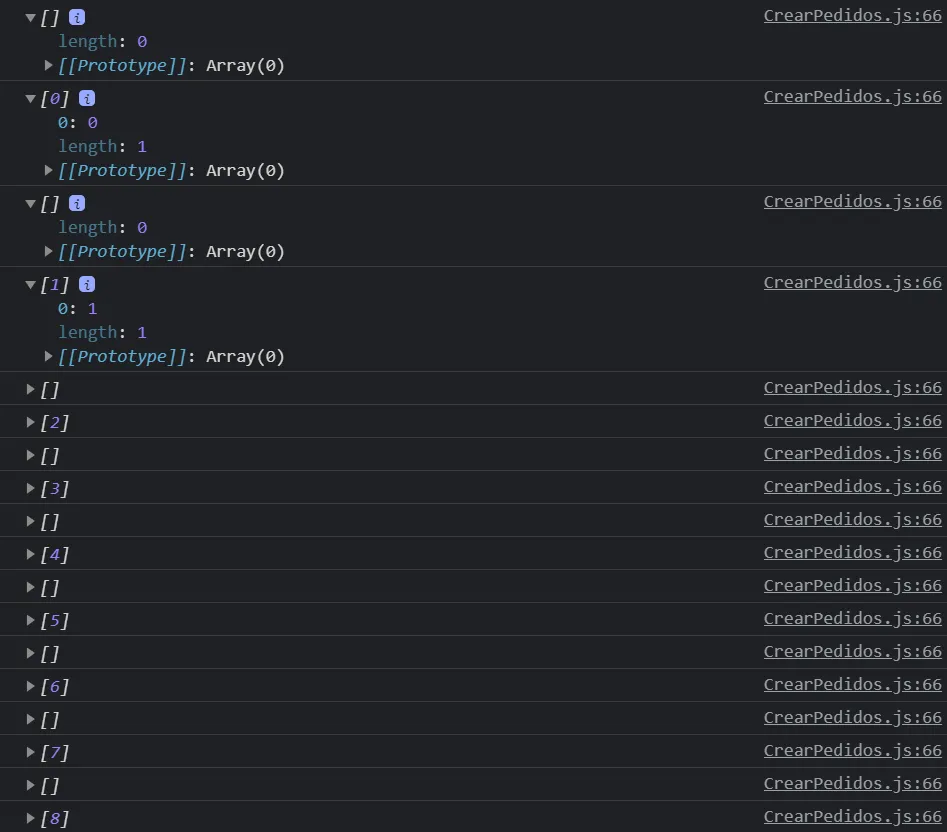The width and height of the screenshot is (947, 832).
Task: Click info icon on the topmost empty array
Action: point(77,17)
